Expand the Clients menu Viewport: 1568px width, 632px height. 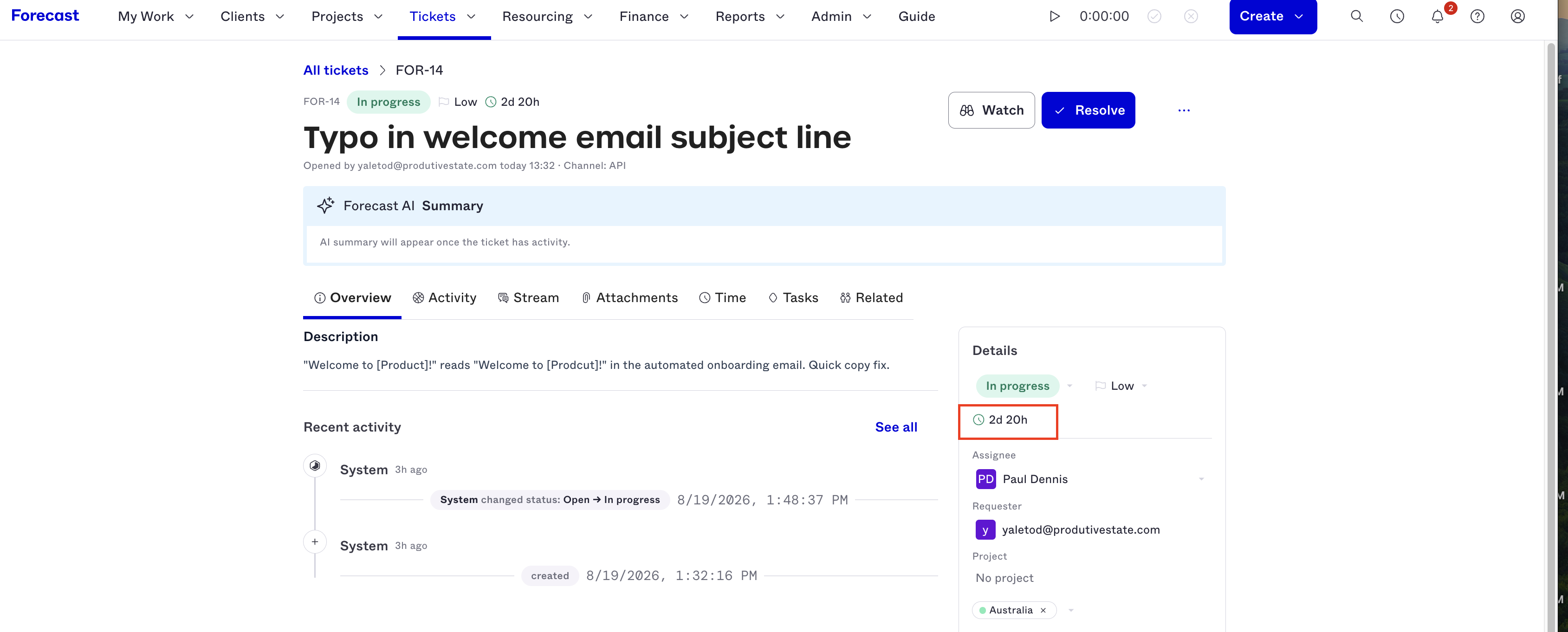tap(252, 16)
